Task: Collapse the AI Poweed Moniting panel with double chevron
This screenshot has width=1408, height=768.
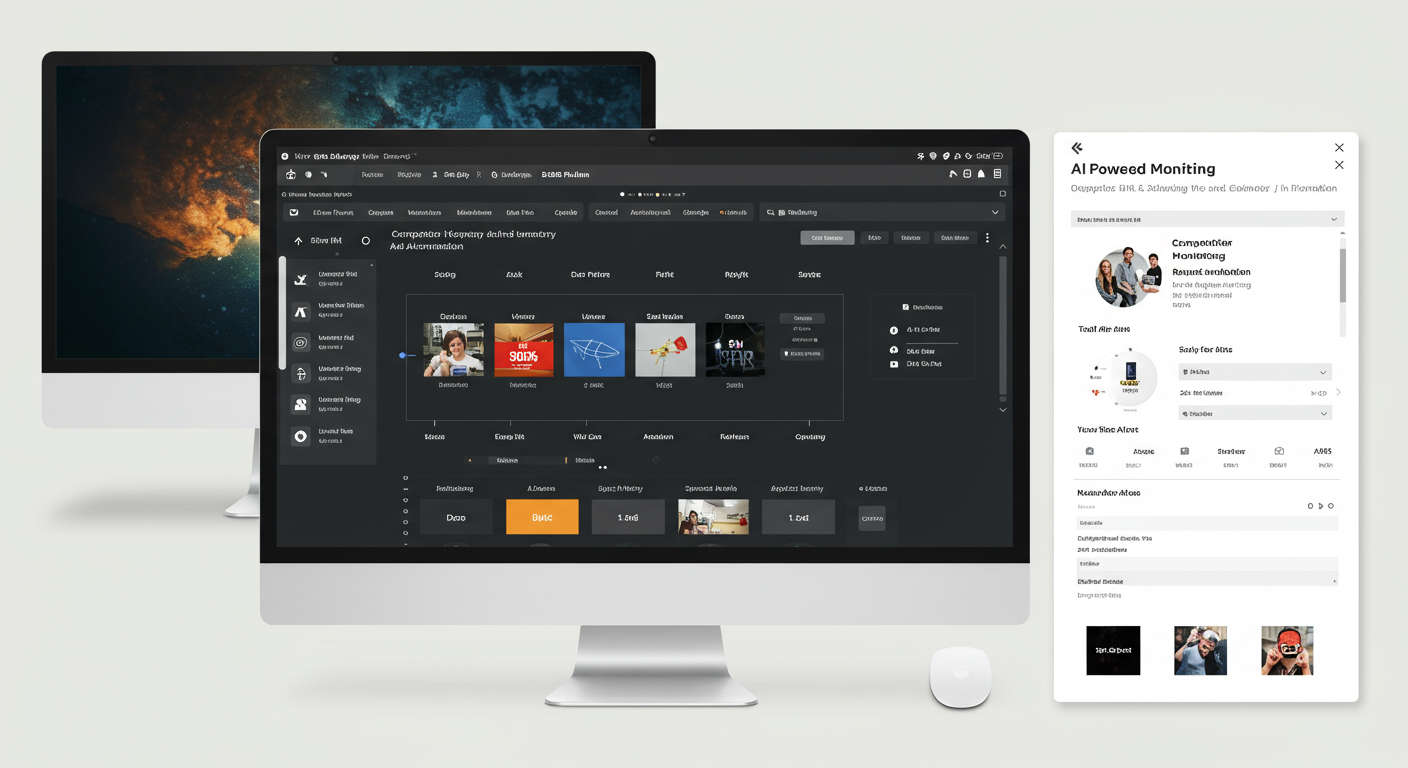Action: pos(1077,147)
